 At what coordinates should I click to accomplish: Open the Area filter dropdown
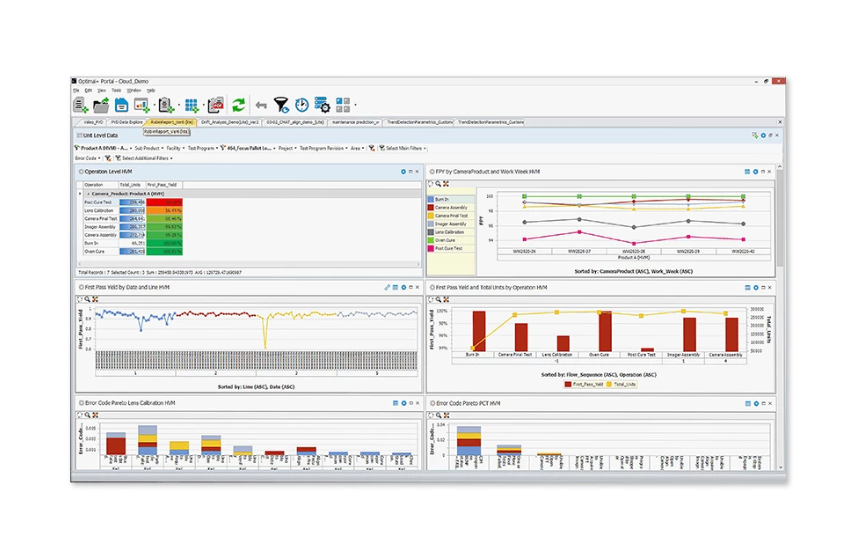coord(357,148)
